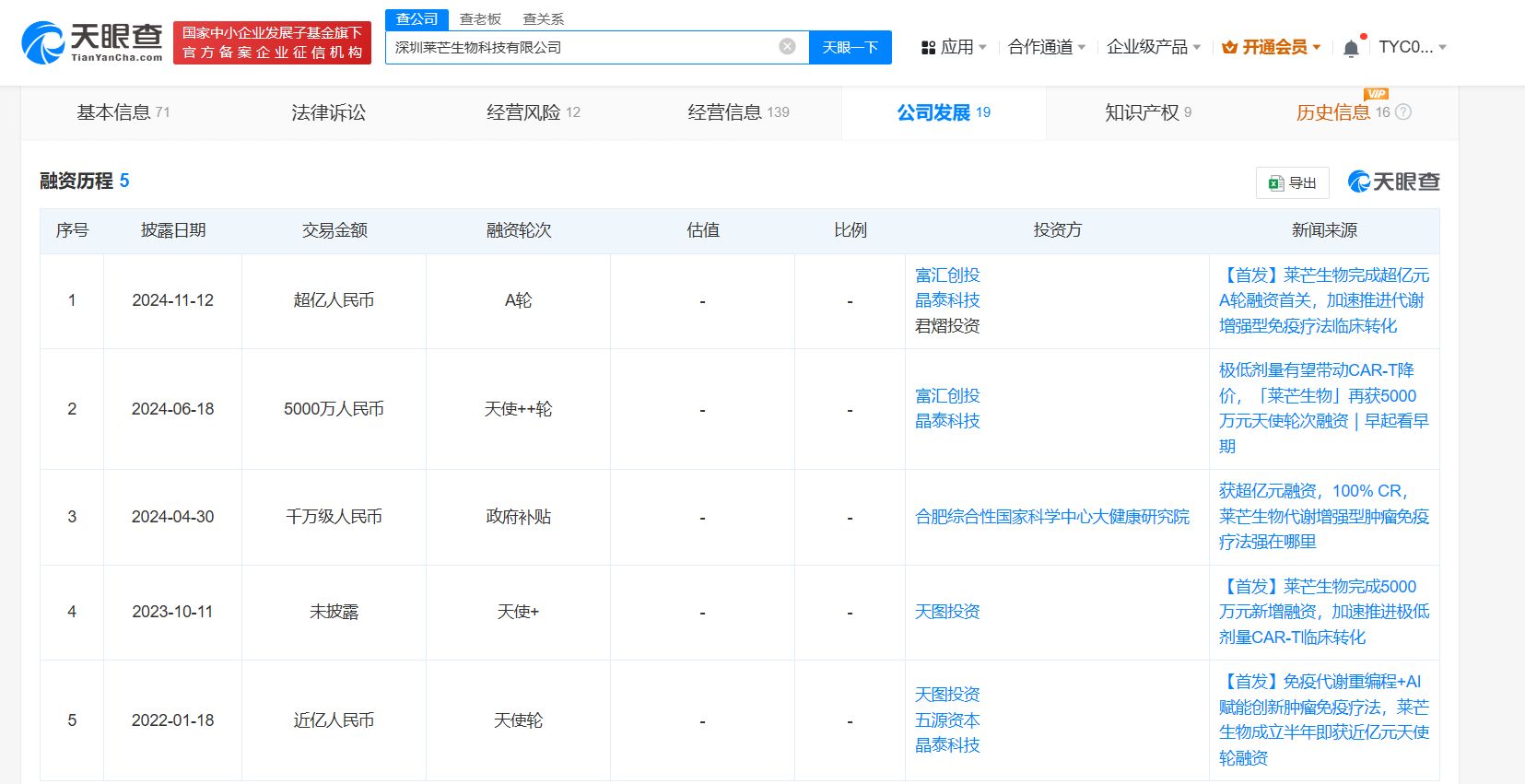Open news 极低剂量有望带动CAR-T降价
This screenshot has height=784, width=1525.
[x=1324, y=408]
